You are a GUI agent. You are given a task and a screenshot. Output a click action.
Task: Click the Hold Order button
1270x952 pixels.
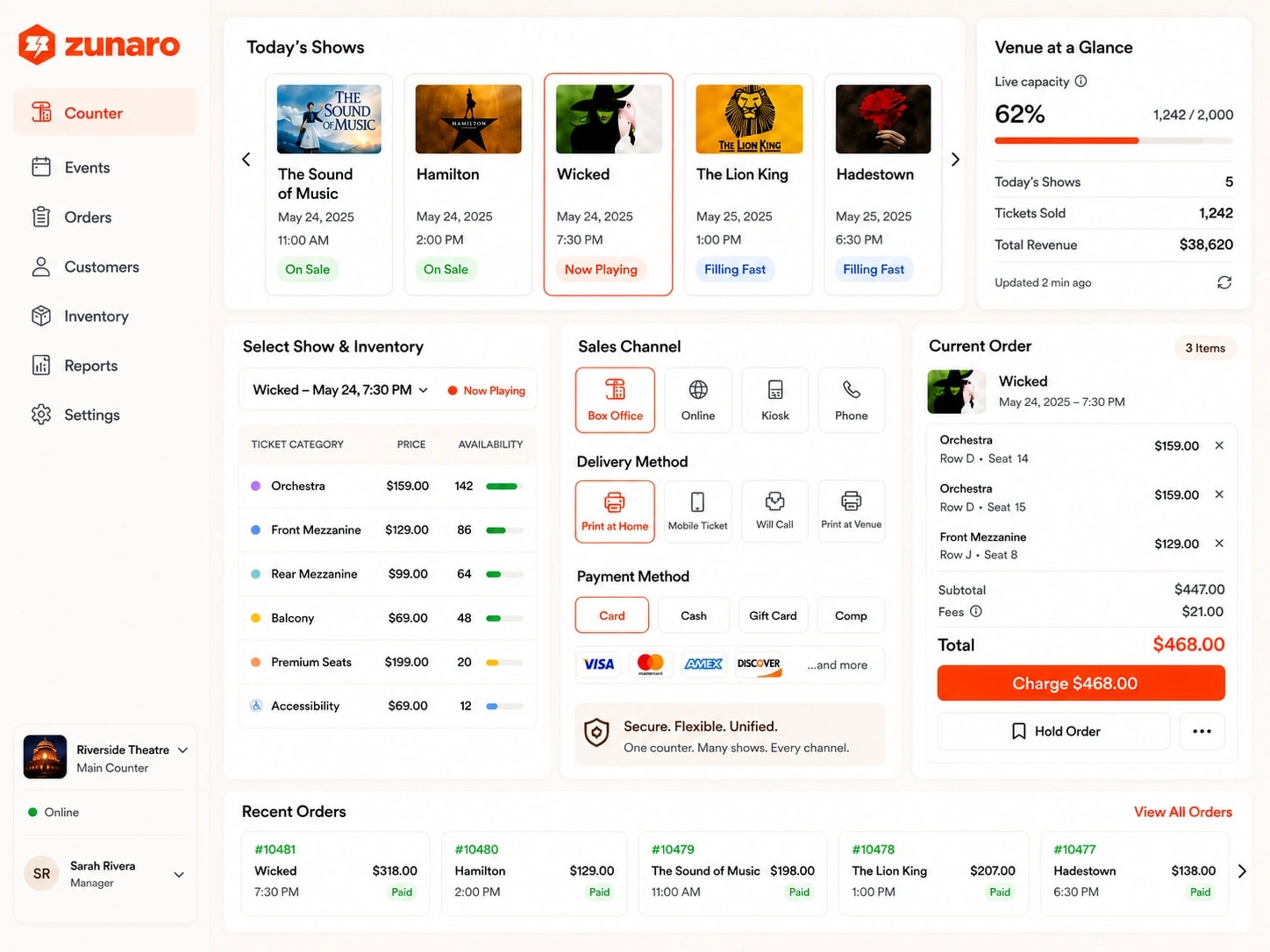[1053, 731]
